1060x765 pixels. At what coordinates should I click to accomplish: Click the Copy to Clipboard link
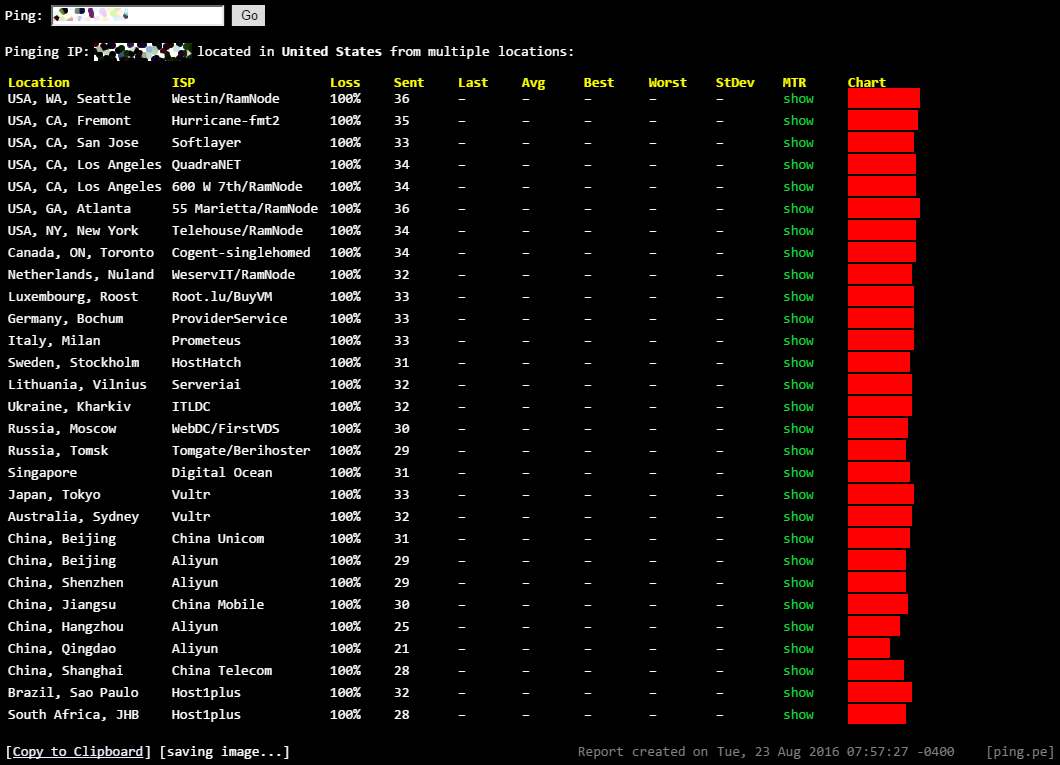point(78,751)
